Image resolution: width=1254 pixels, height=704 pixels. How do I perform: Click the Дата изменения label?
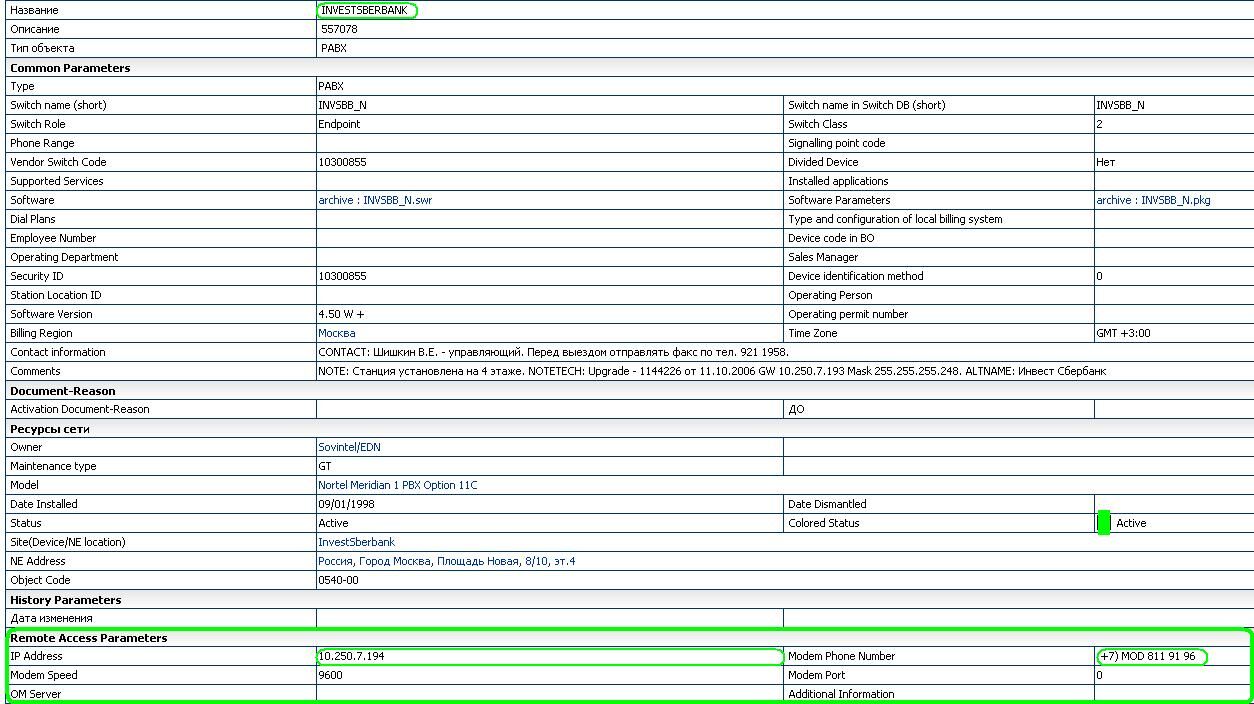click(50, 618)
